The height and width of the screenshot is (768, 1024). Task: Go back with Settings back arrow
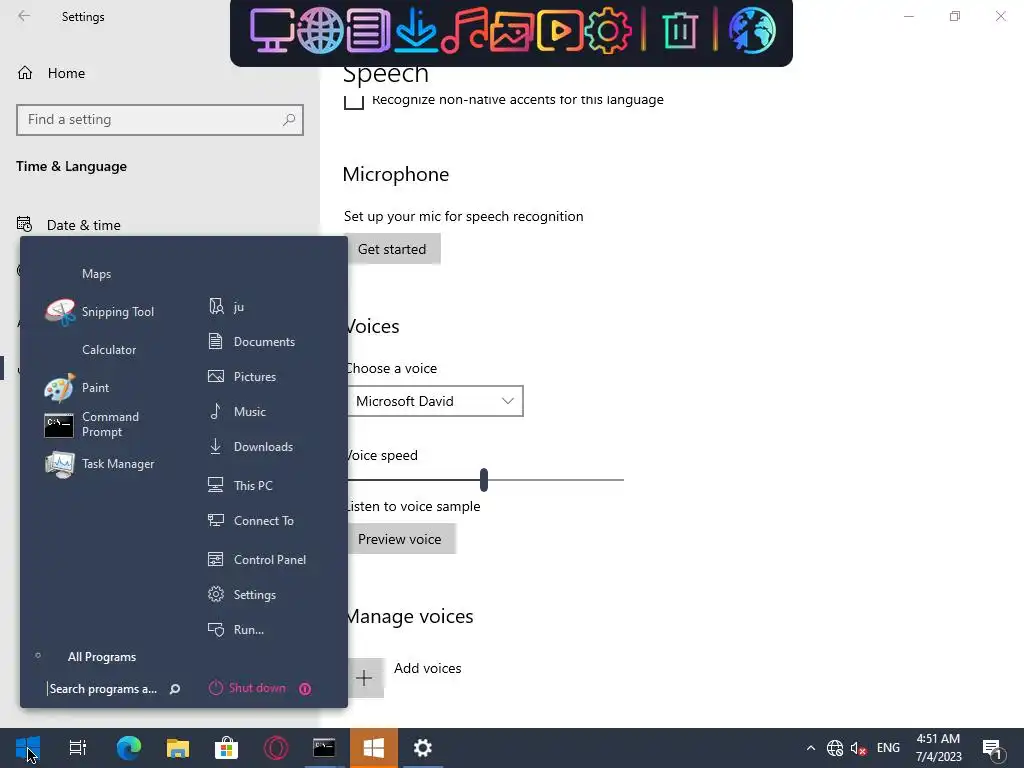tap(24, 16)
